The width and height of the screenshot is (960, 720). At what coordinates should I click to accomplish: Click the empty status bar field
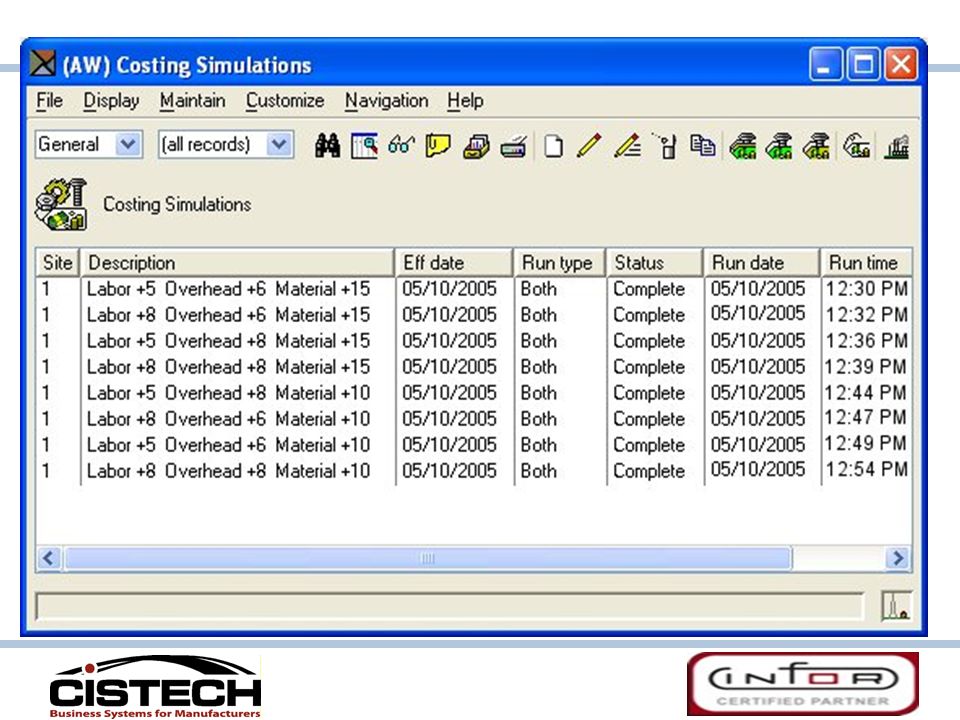450,607
